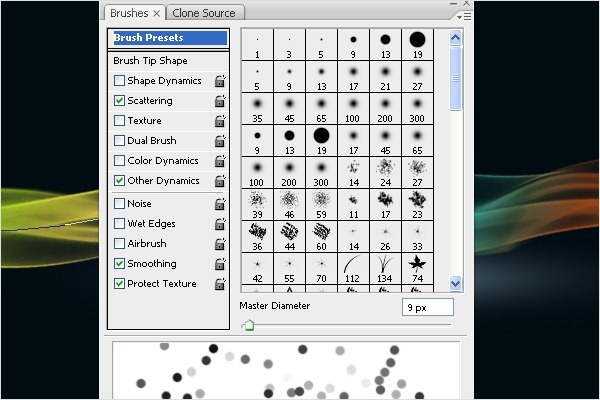This screenshot has height=400, width=600.
Task: Disable the Other Dynamics checkbox
Action: coord(119,181)
